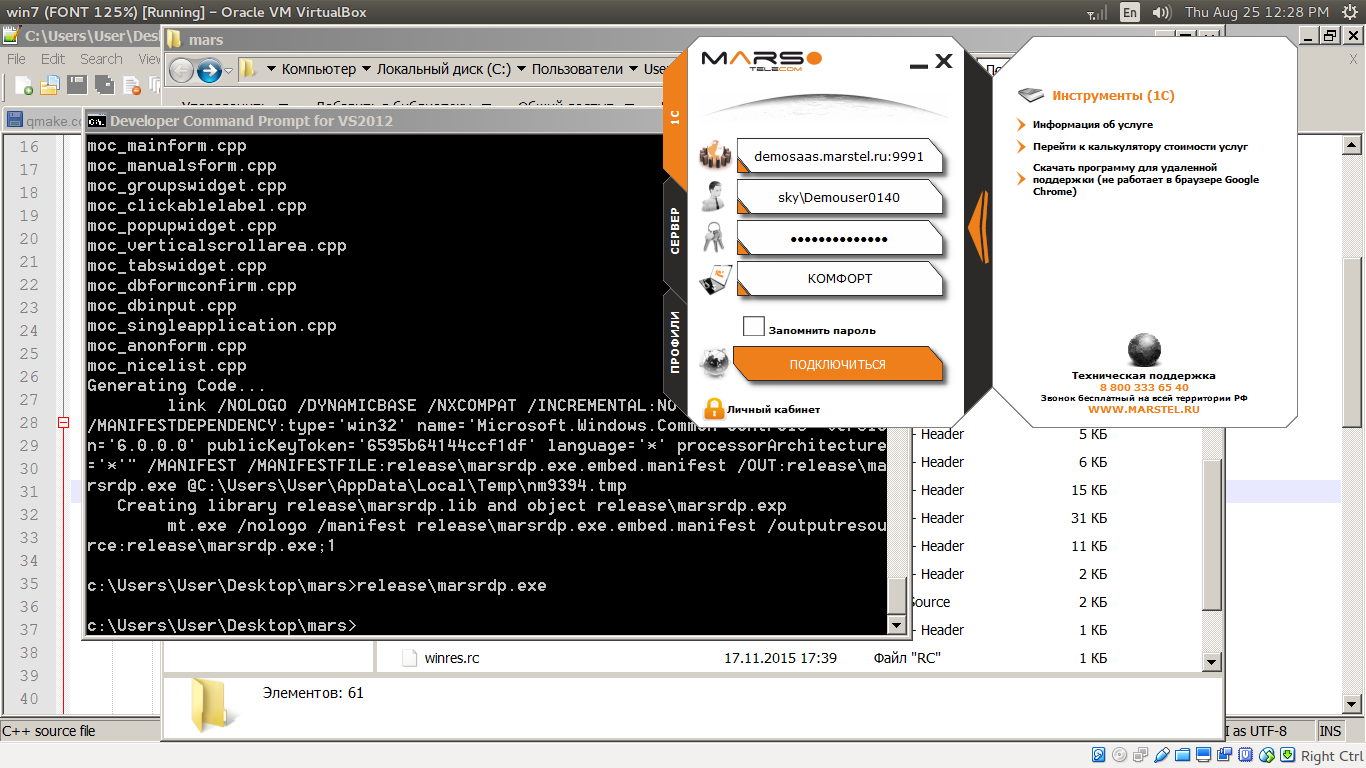Open Notepad++ File menu
This screenshot has height=768, width=1366.
[17, 59]
